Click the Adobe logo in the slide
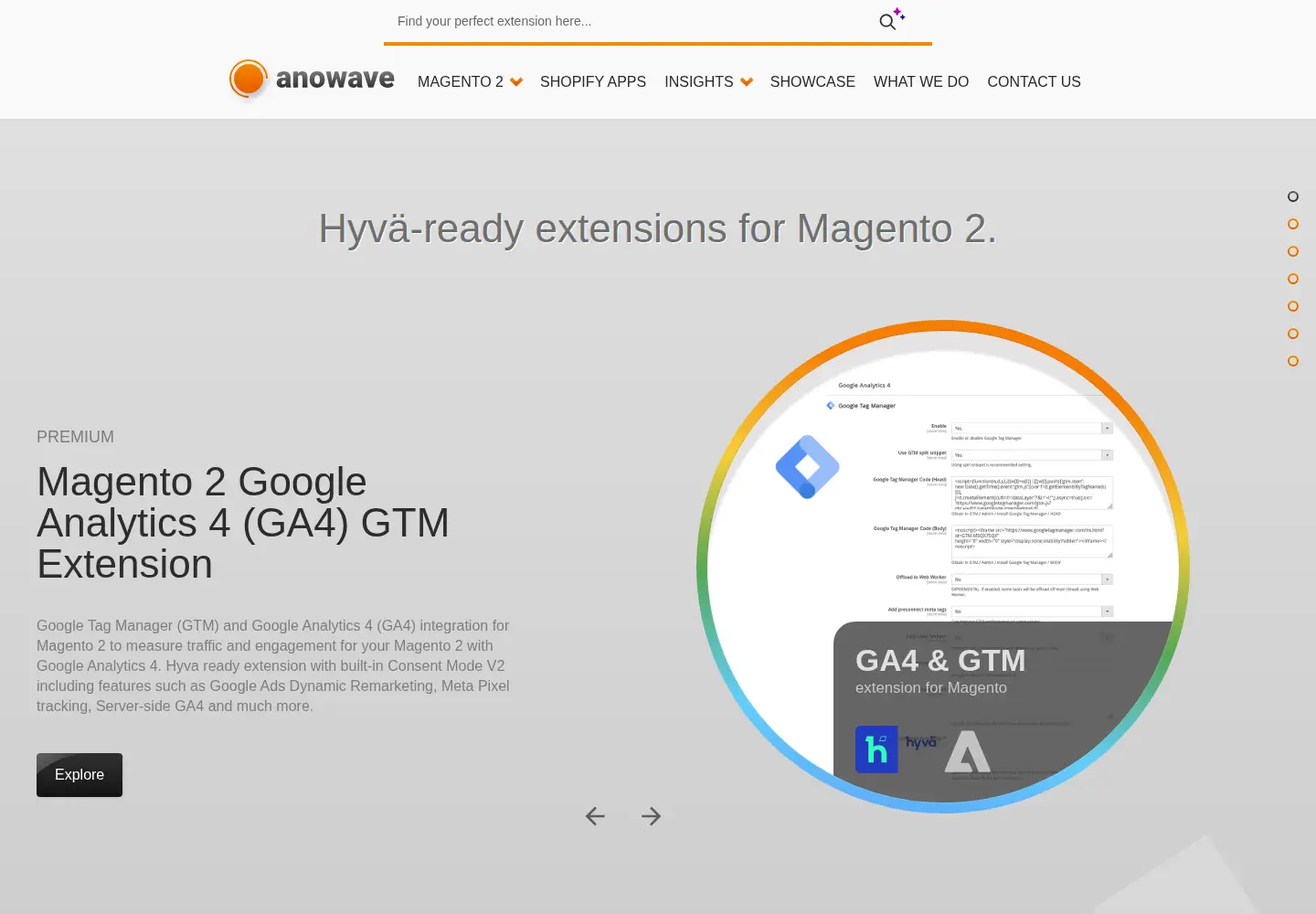Viewport: 1316px width, 914px height. coord(968,751)
